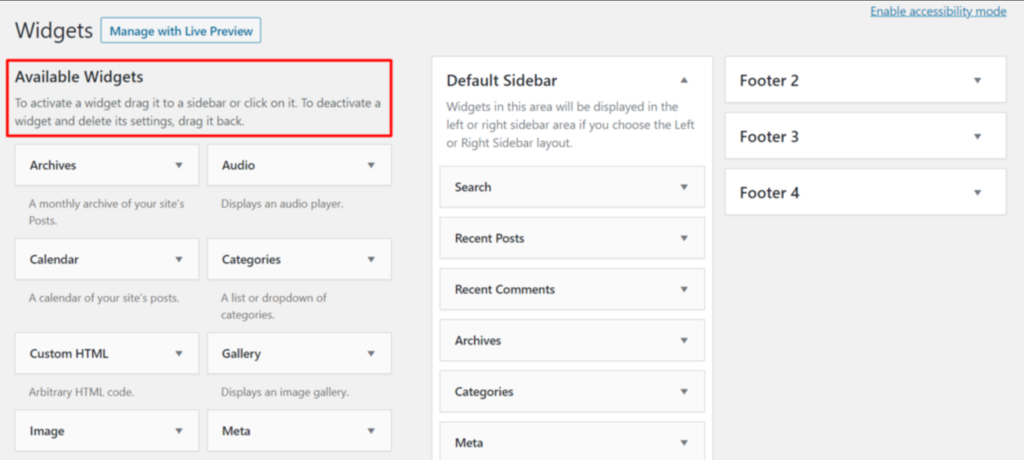Click the Default Sidebar heading
This screenshot has width=1024, height=460.
pyautogui.click(x=501, y=80)
